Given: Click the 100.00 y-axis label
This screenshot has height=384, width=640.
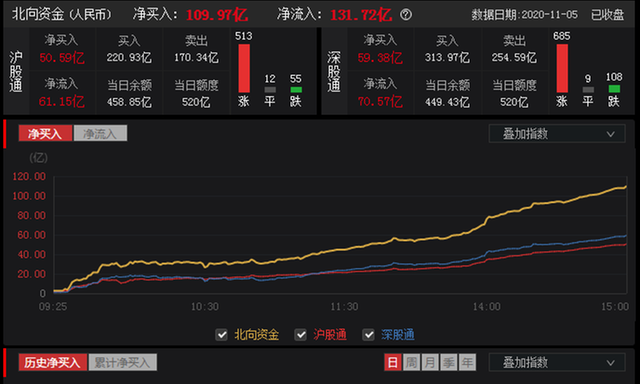Looking at the screenshot, I should tap(29, 196).
